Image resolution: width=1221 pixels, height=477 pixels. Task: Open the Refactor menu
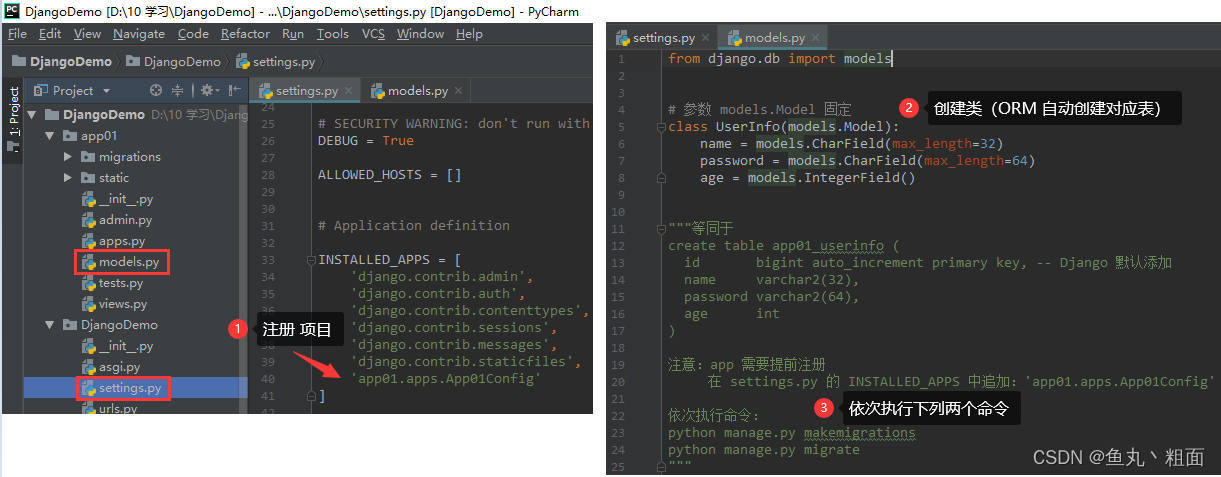point(245,34)
